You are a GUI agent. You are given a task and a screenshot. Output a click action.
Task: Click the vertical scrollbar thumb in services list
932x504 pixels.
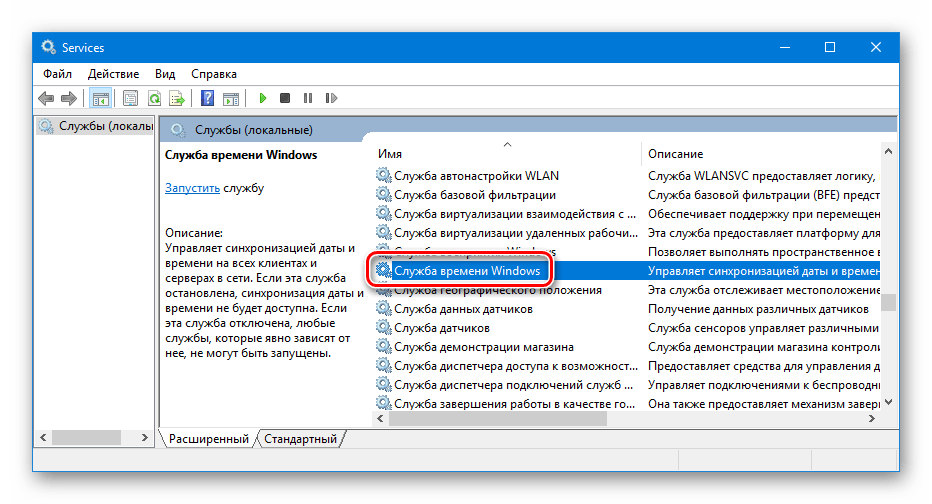888,302
